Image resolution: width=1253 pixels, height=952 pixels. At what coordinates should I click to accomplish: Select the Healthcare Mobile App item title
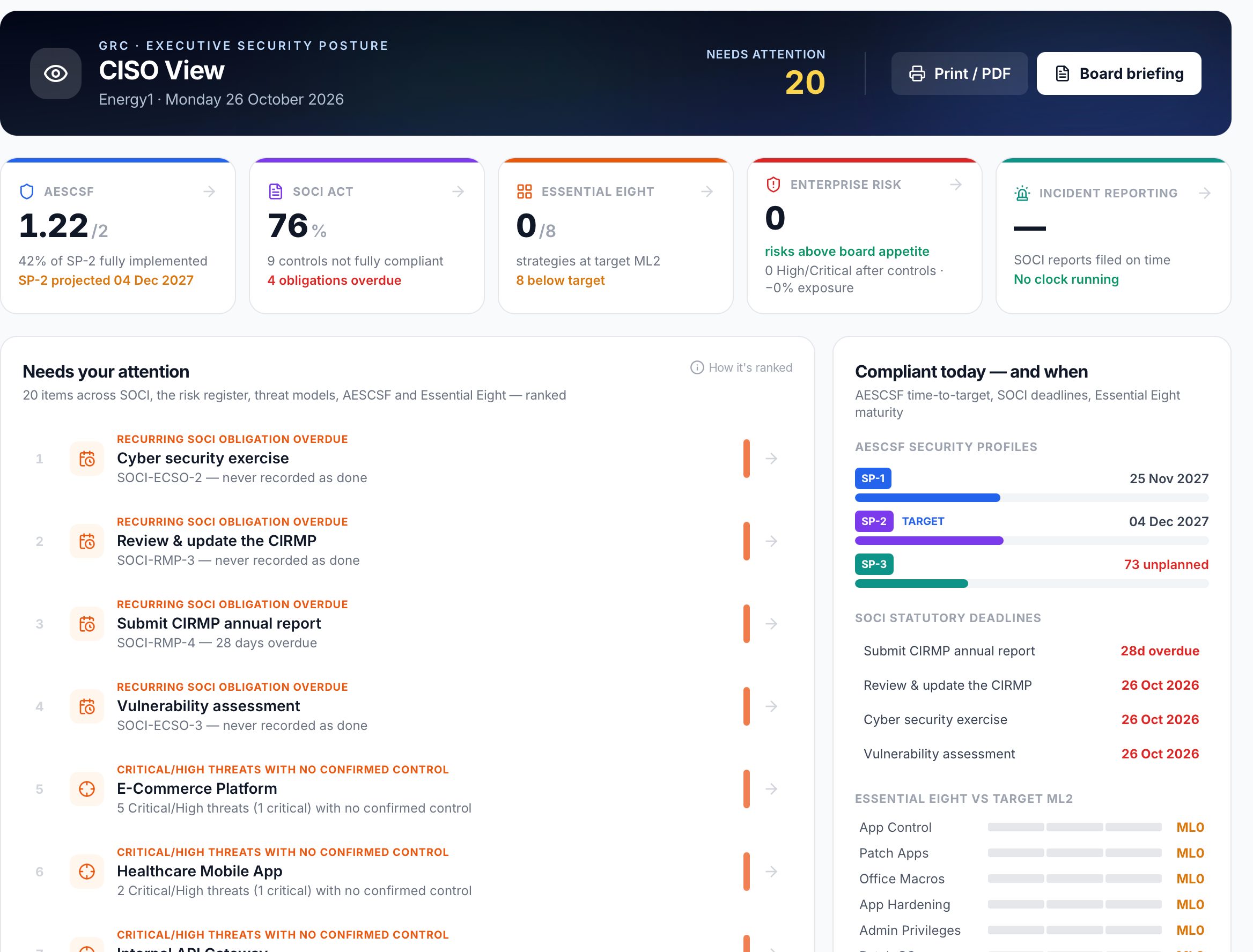click(x=200, y=871)
